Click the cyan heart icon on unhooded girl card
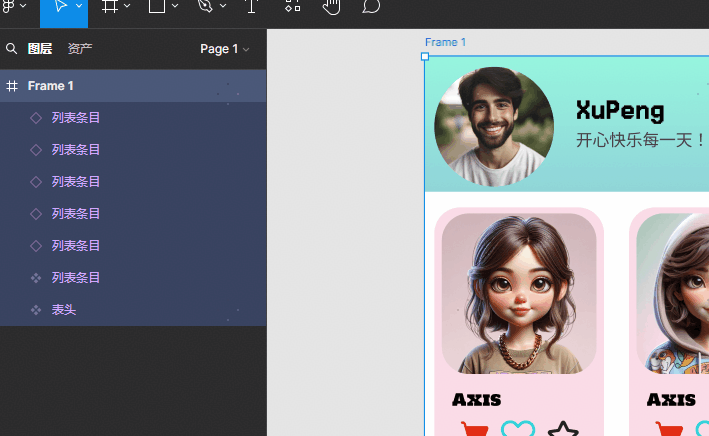The height and width of the screenshot is (436, 709). click(x=518, y=428)
